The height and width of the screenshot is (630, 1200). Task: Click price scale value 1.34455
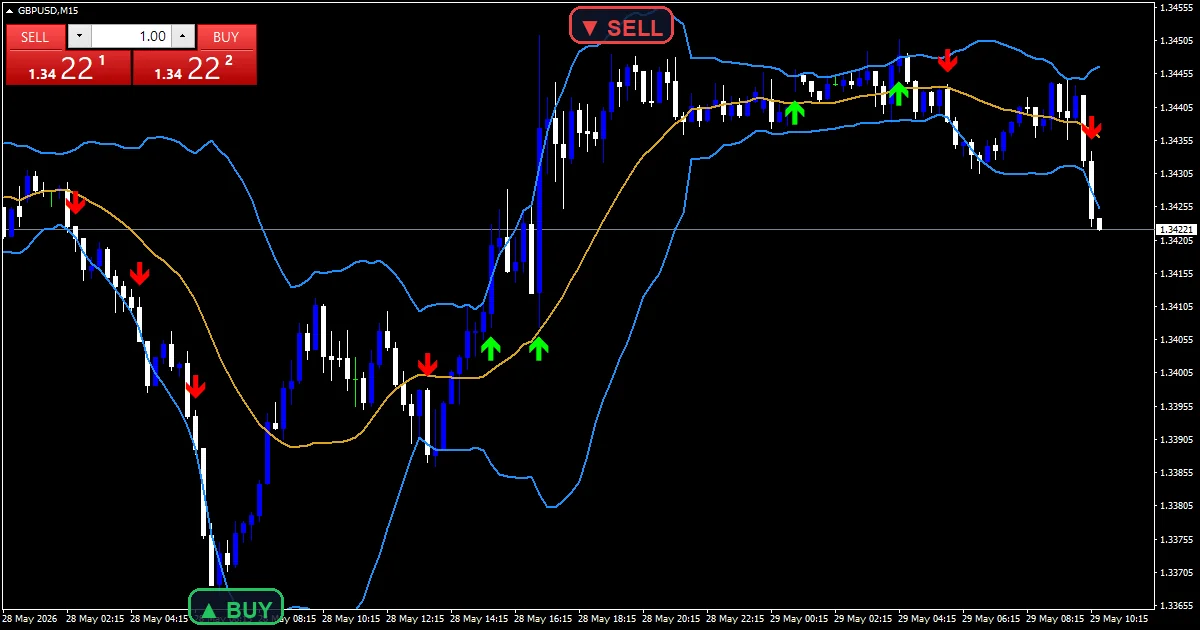tap(1176, 74)
